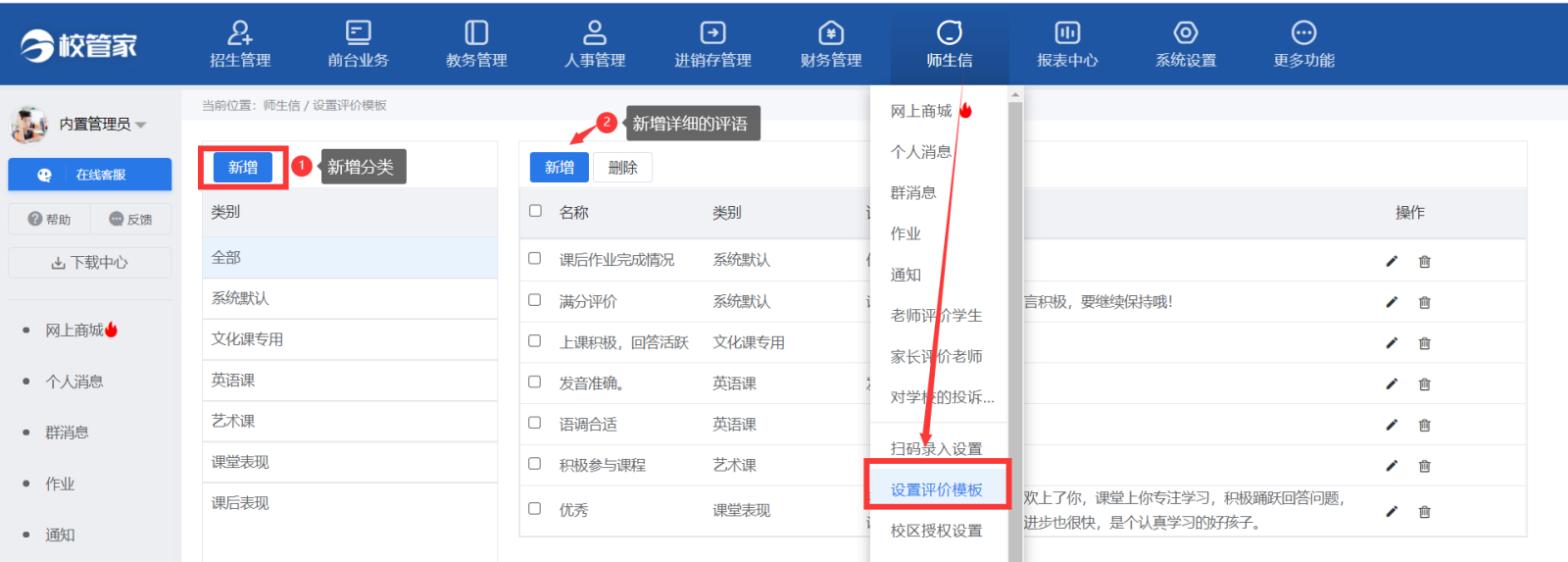Open 进销存管理 module icon
This screenshot has height=562, width=1568.
tap(712, 33)
